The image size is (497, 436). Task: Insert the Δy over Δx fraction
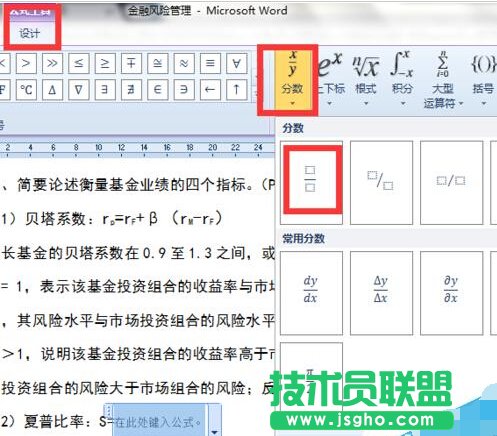tap(381, 293)
